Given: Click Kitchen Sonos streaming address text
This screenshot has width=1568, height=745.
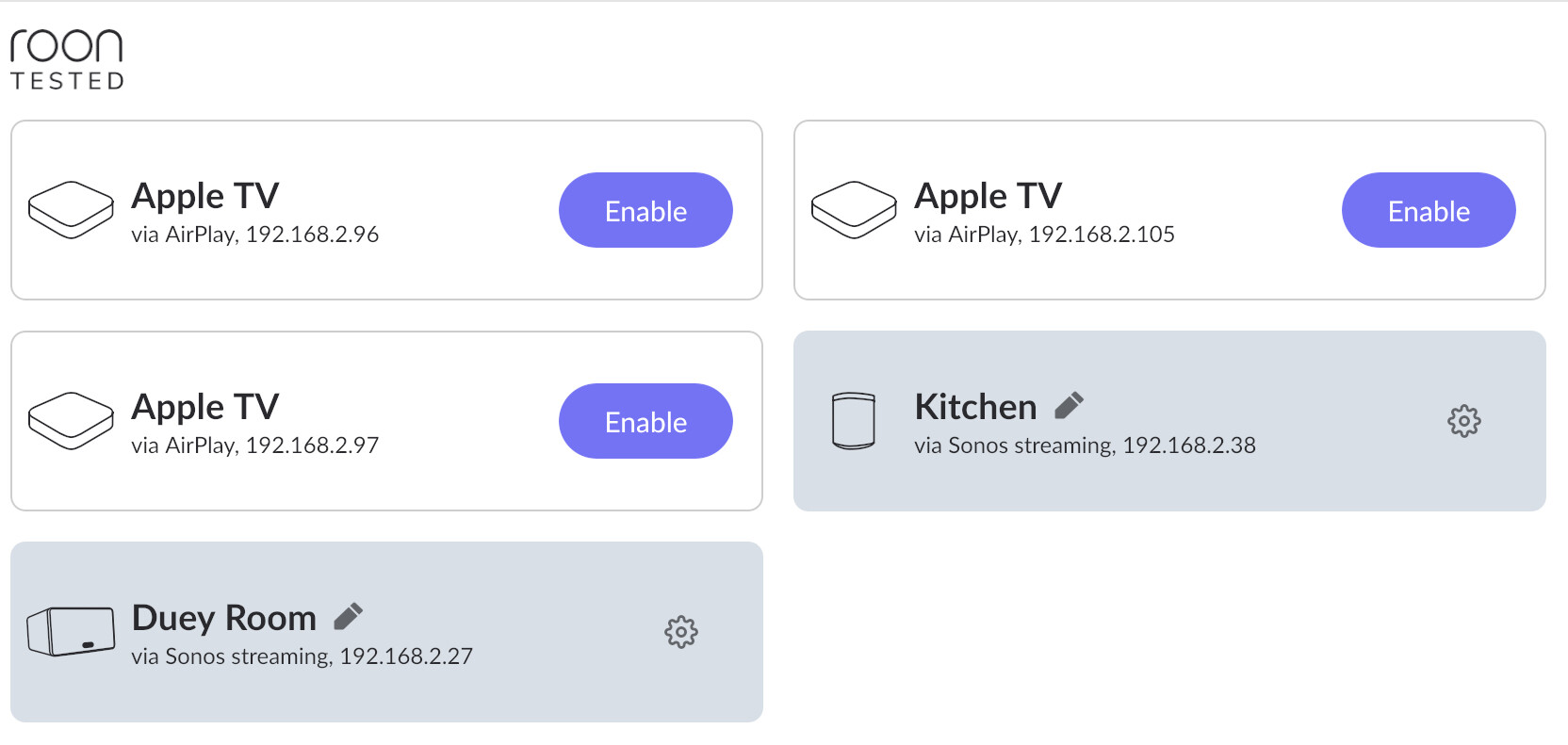Looking at the screenshot, I should (1085, 445).
